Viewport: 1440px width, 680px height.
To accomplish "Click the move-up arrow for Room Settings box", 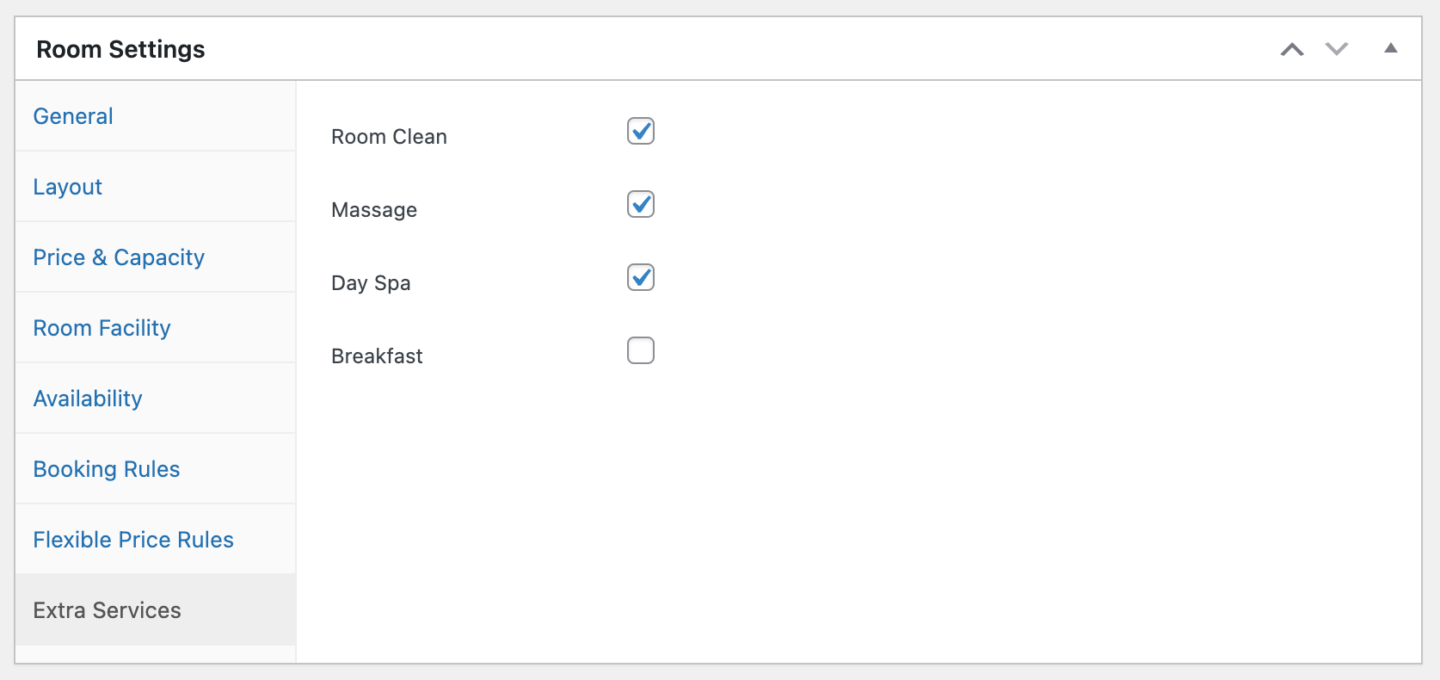I will 1291,48.
